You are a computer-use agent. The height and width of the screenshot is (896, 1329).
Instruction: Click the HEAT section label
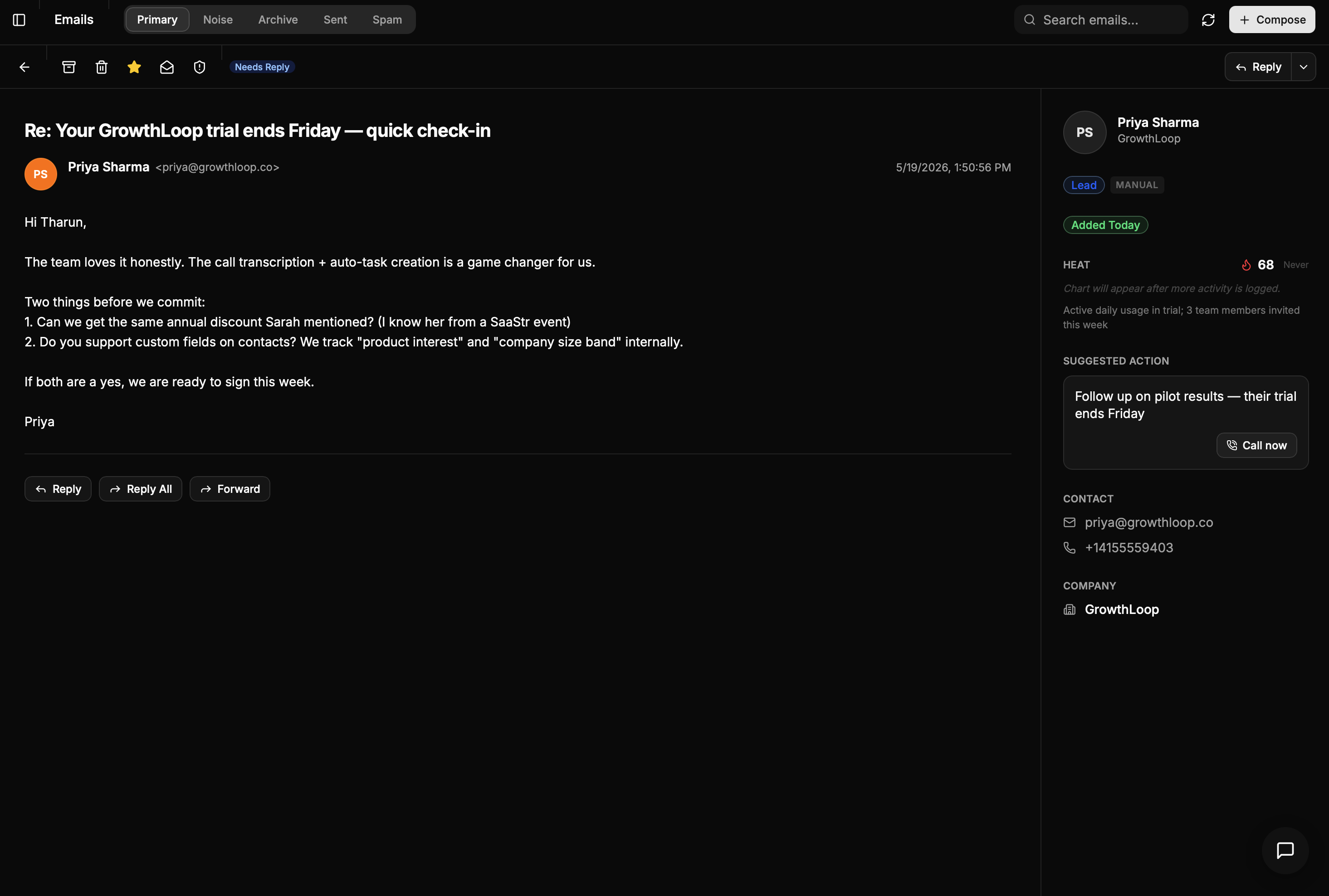tap(1076, 264)
